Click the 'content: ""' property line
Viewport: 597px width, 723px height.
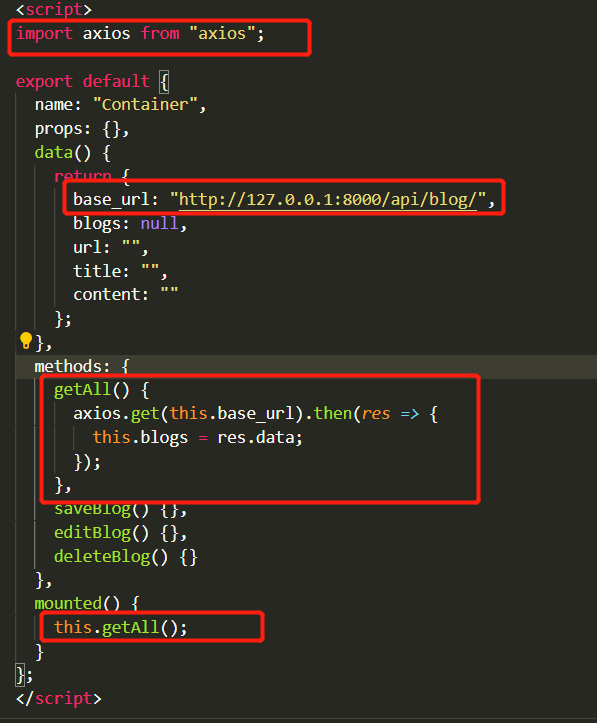(125, 294)
